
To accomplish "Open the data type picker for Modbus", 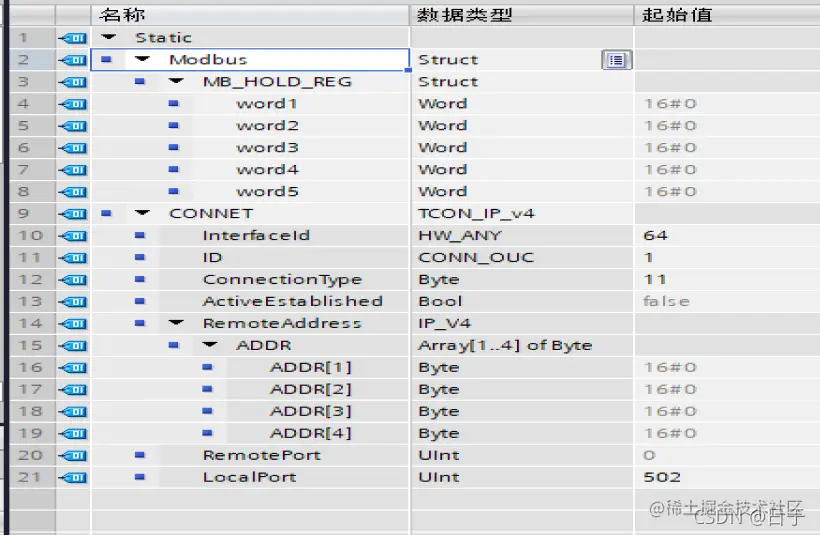I will pyautogui.click(x=617, y=60).
